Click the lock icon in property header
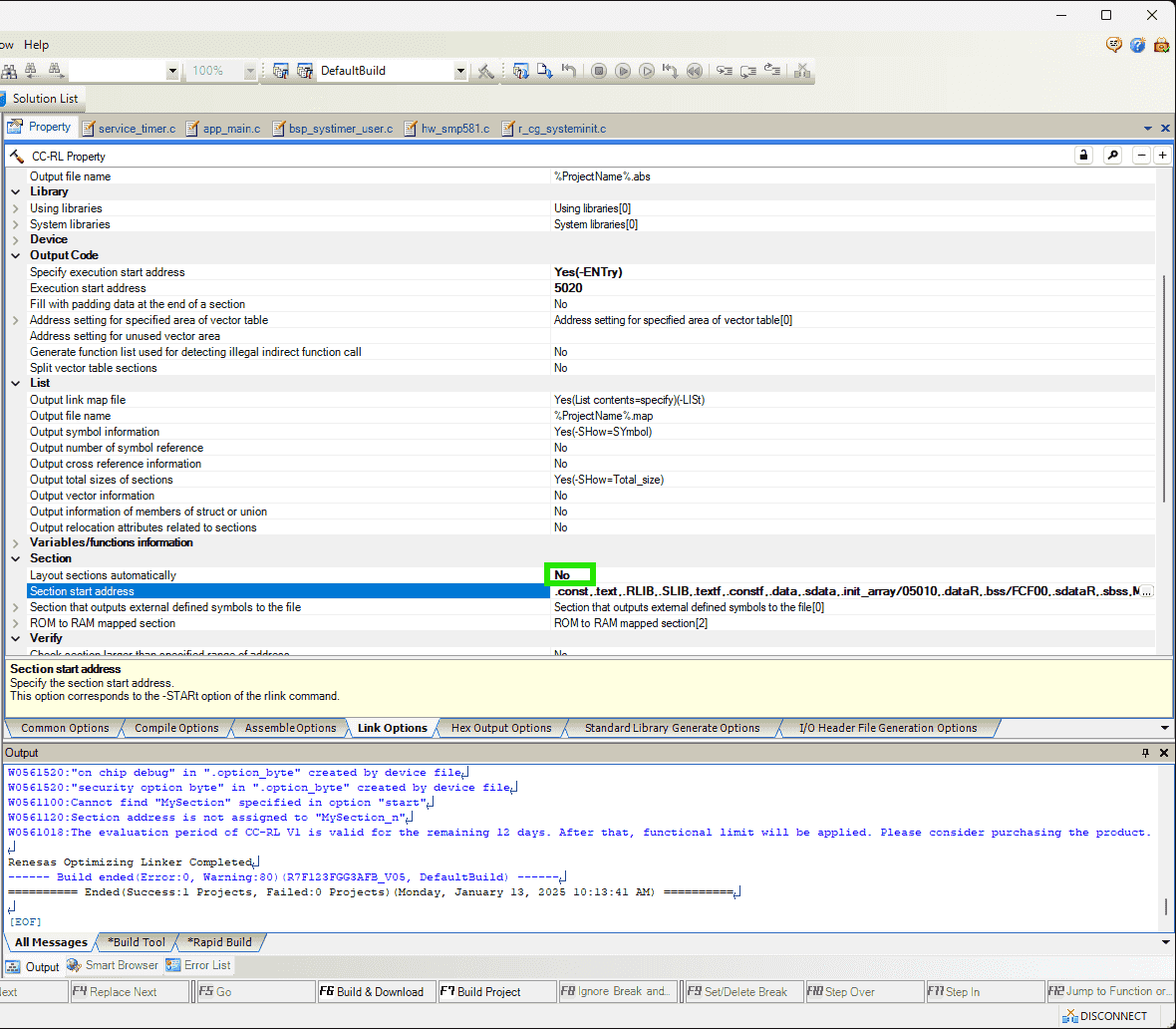Image resolution: width=1176 pixels, height=1029 pixels. 1083,156
